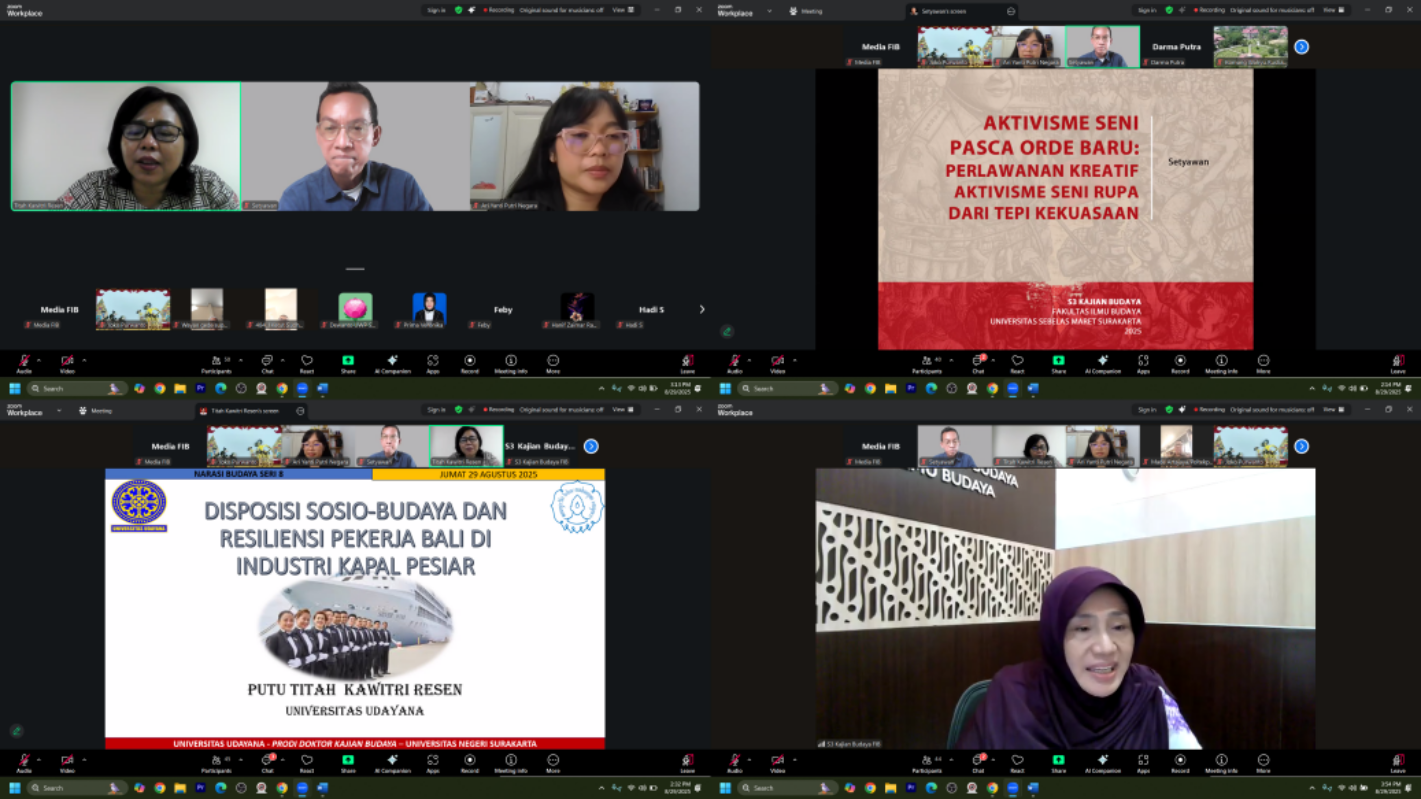Toggle Original sound for musicians in the gallery-view window
Image resolution: width=1421 pixels, height=799 pixels.
(561, 10)
